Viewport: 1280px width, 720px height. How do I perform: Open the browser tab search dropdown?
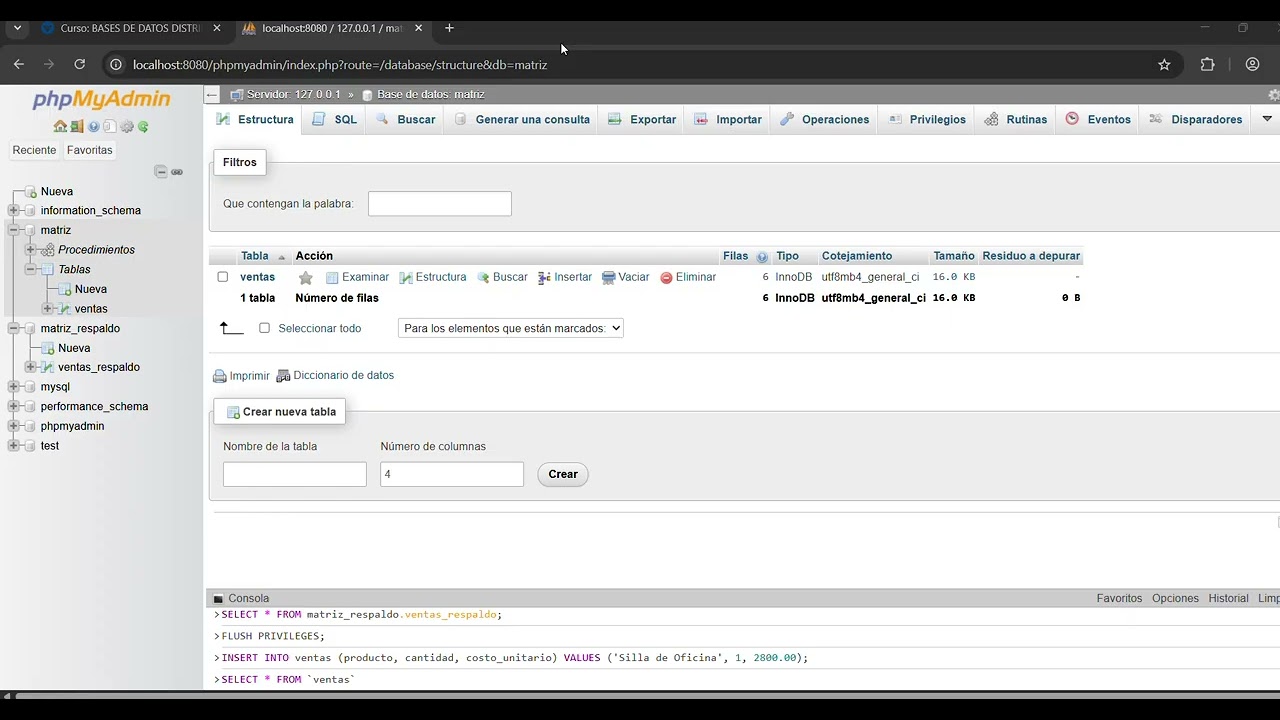pyautogui.click(x=17, y=28)
